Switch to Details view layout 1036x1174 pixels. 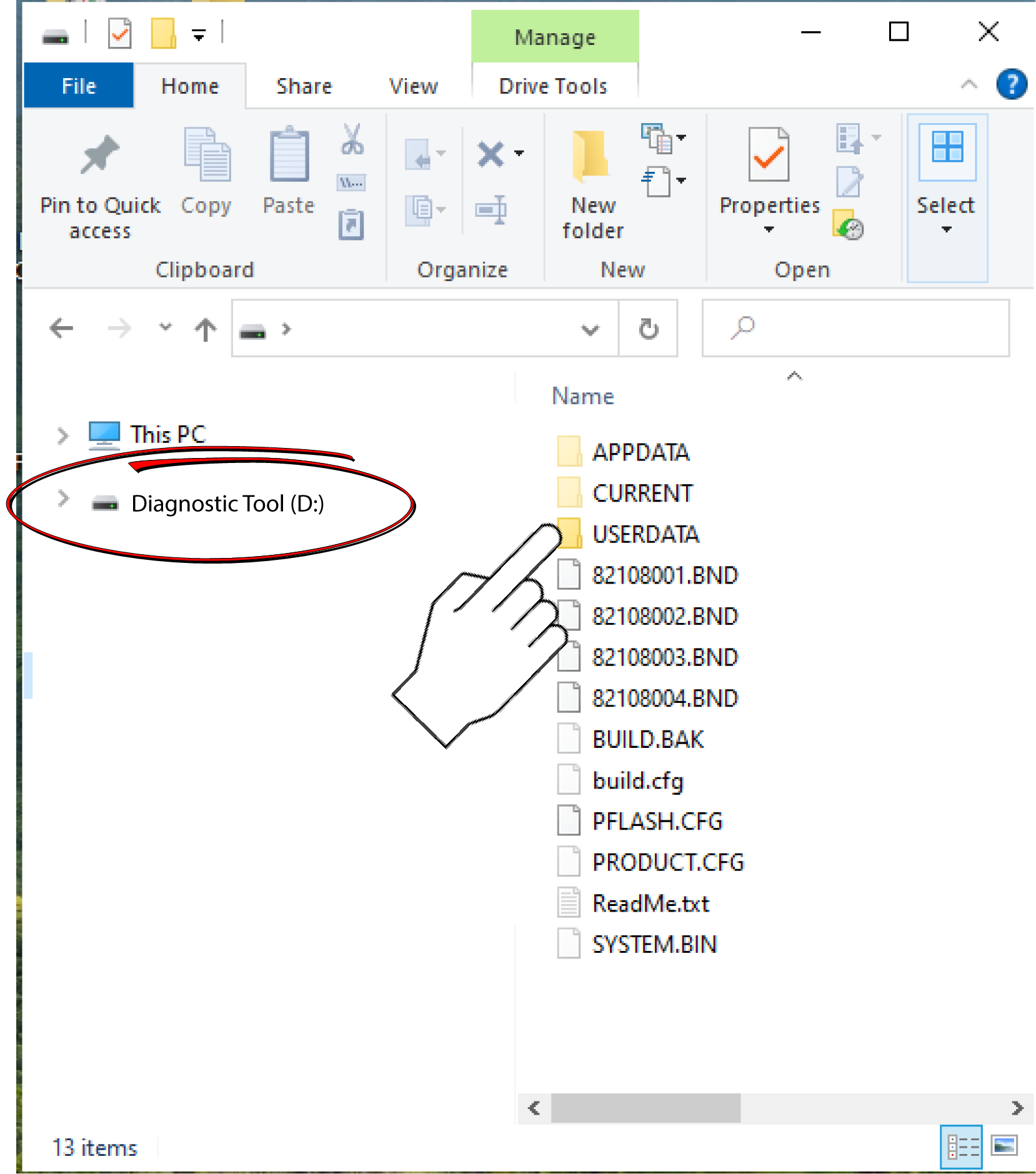(962, 1147)
